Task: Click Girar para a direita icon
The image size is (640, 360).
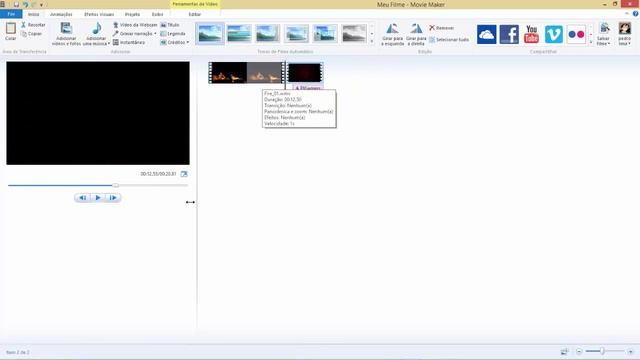Action: [416, 29]
